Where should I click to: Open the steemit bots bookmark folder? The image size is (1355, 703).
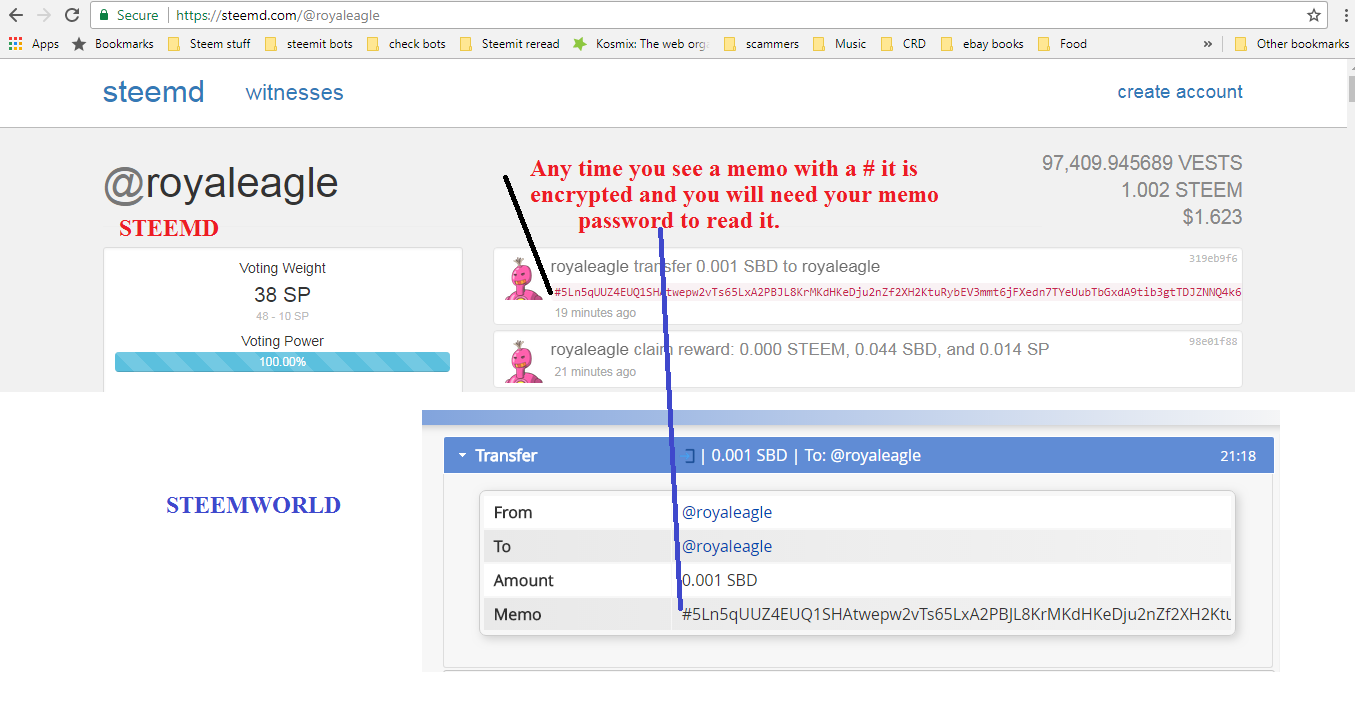(309, 44)
